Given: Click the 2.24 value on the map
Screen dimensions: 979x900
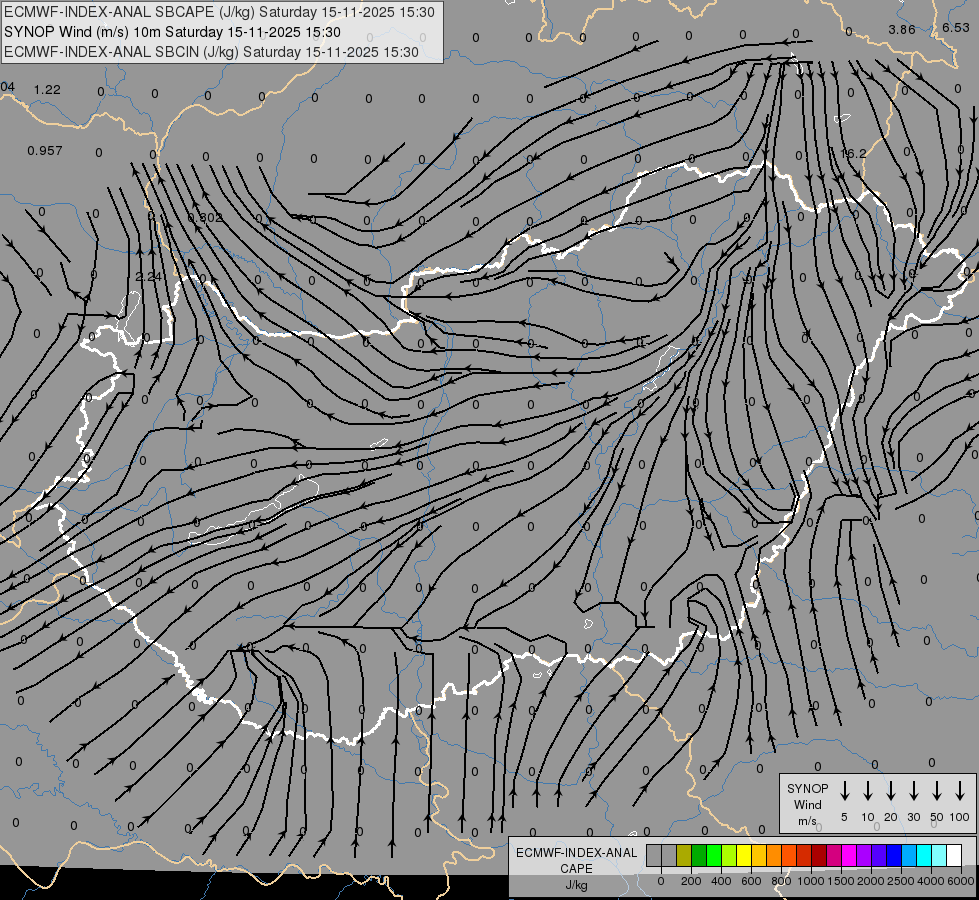Looking at the screenshot, I should [x=148, y=277].
